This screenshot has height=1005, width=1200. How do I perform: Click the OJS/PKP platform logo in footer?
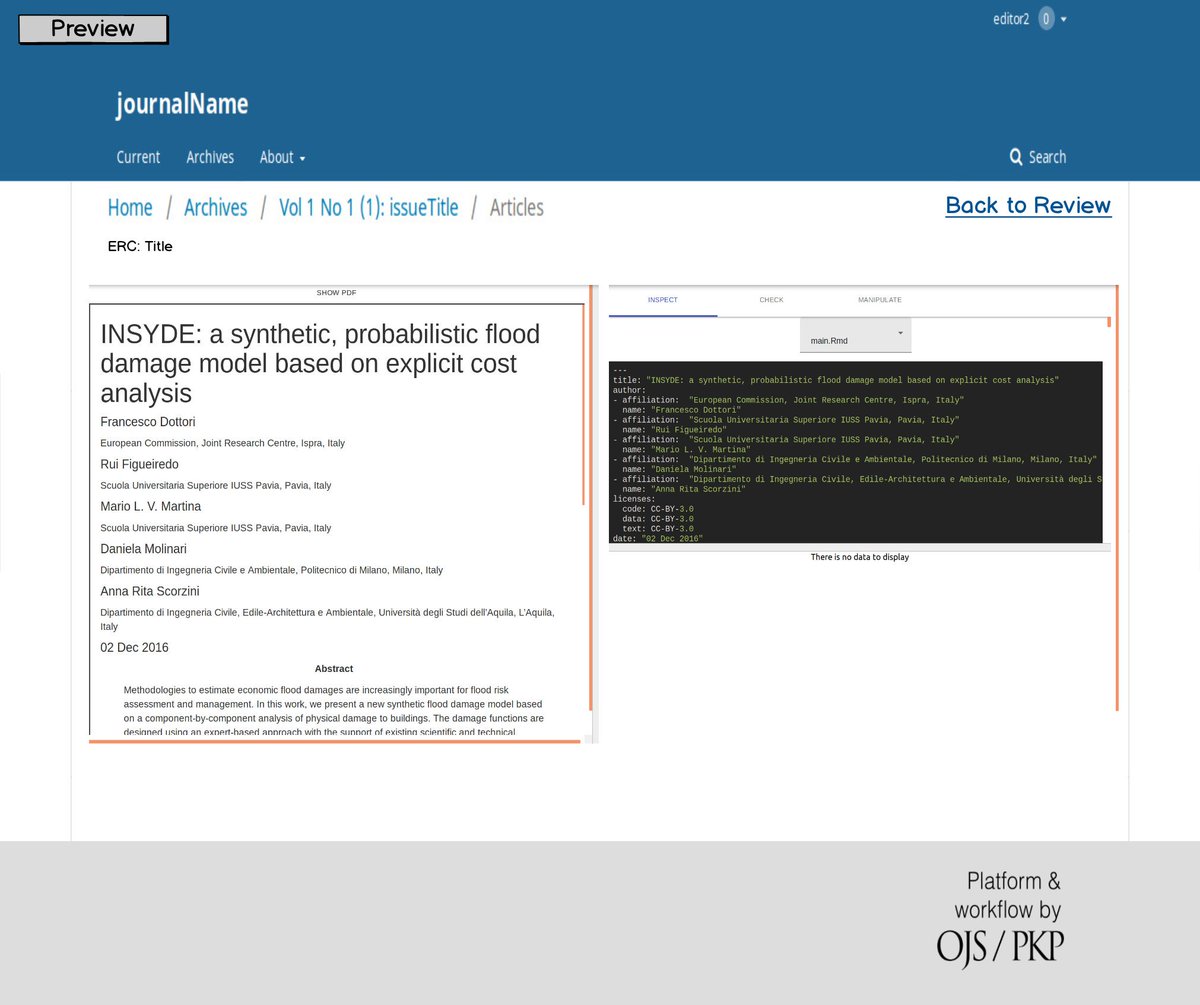(999, 942)
